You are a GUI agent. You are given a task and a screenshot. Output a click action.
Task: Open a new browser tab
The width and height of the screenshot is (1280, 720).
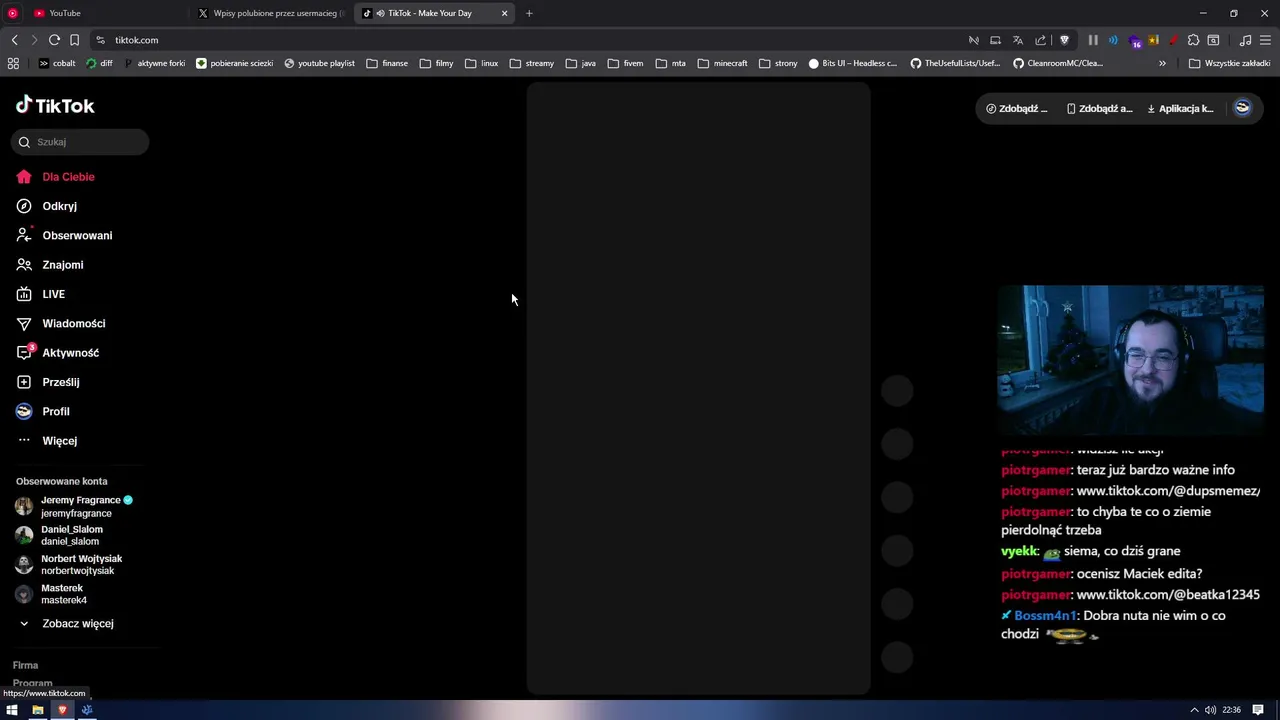[x=529, y=13]
